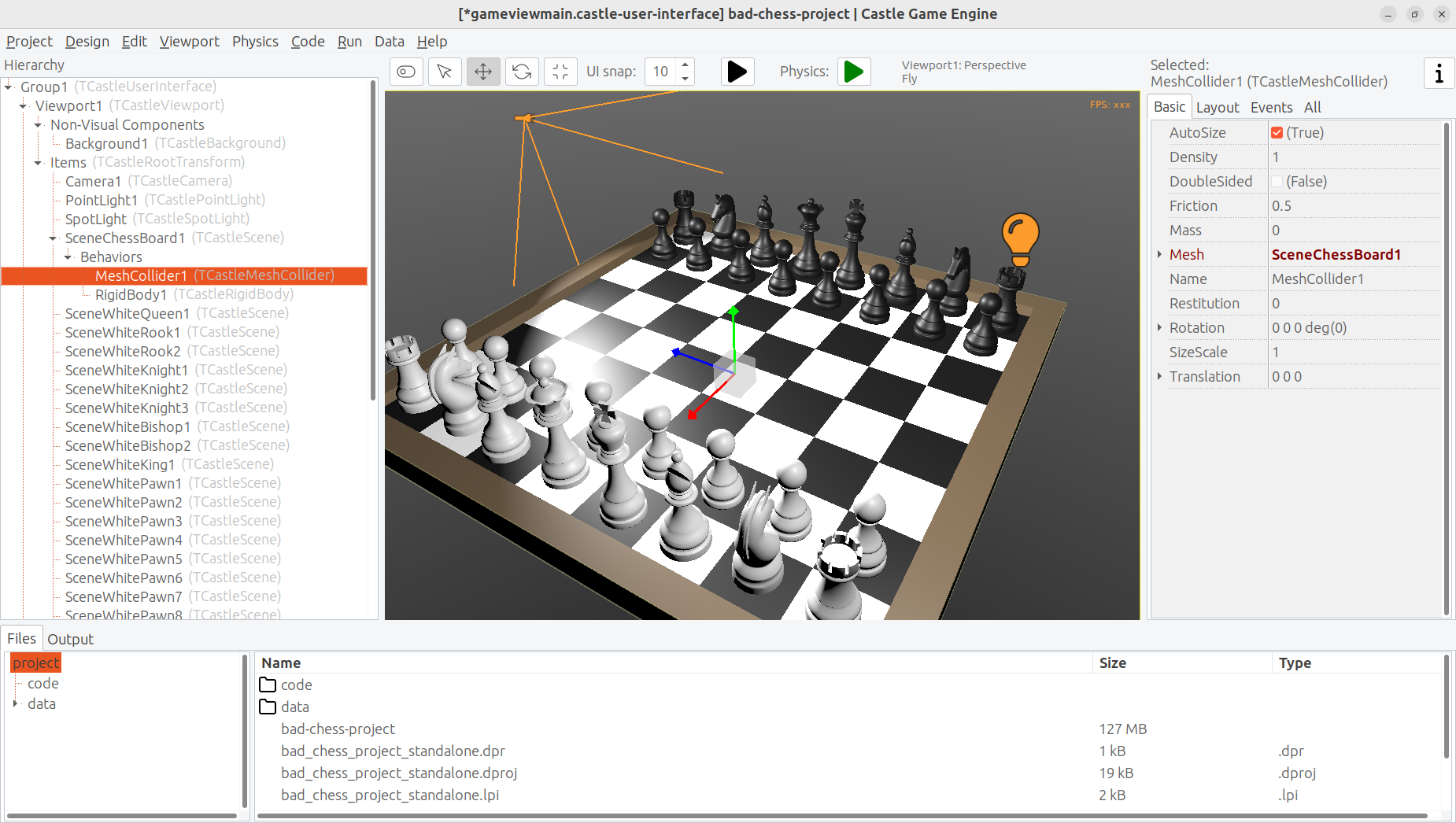1456x823 pixels.
Task: Click the Name value MeshCollider1 field
Action: pyautogui.click(x=1354, y=279)
